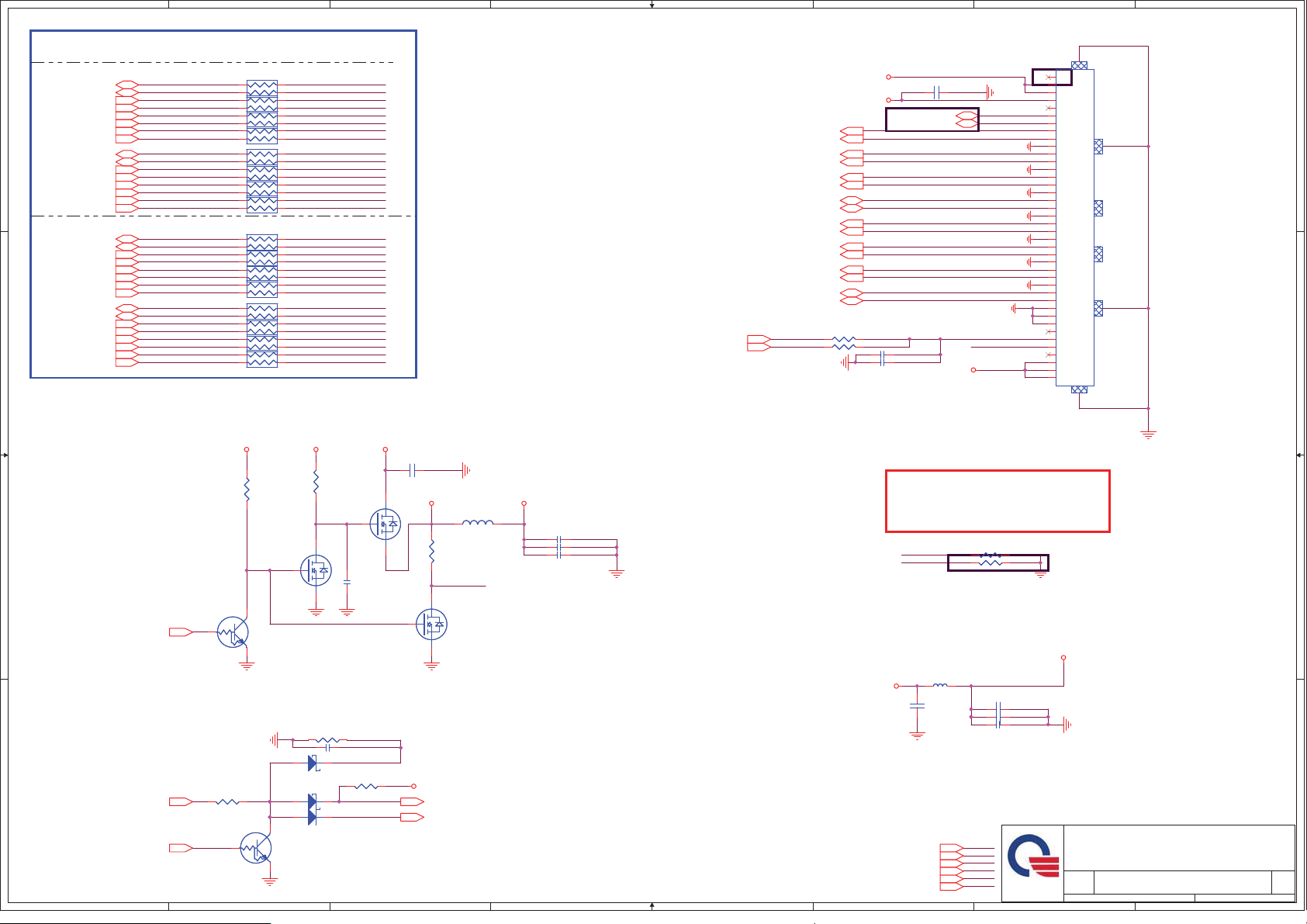This screenshot has width=1307, height=924.
Task: Select the large blue connector body
Action: pos(1075,227)
